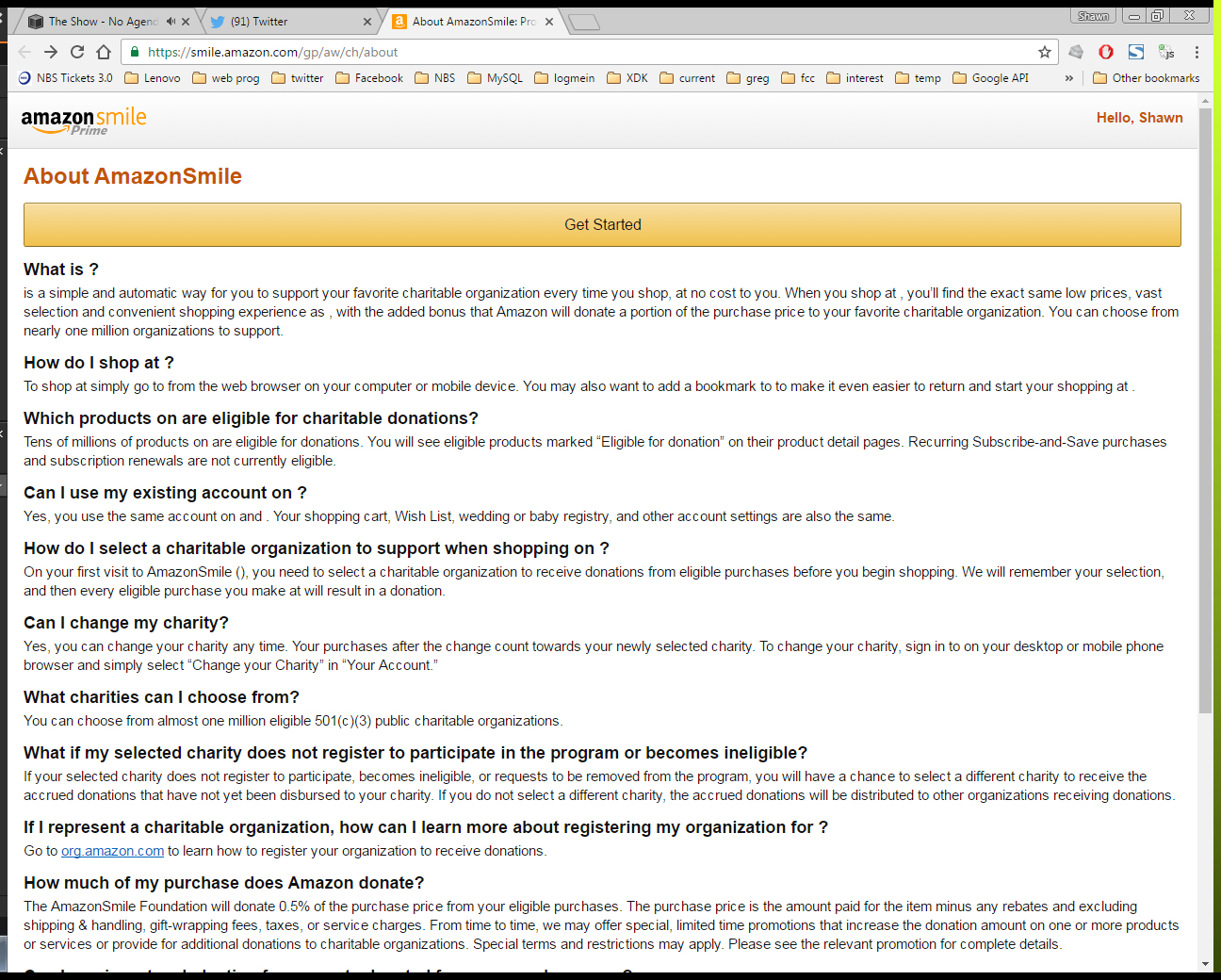
Task: Click the scrollbar down arrow
Action: click(x=1205, y=964)
